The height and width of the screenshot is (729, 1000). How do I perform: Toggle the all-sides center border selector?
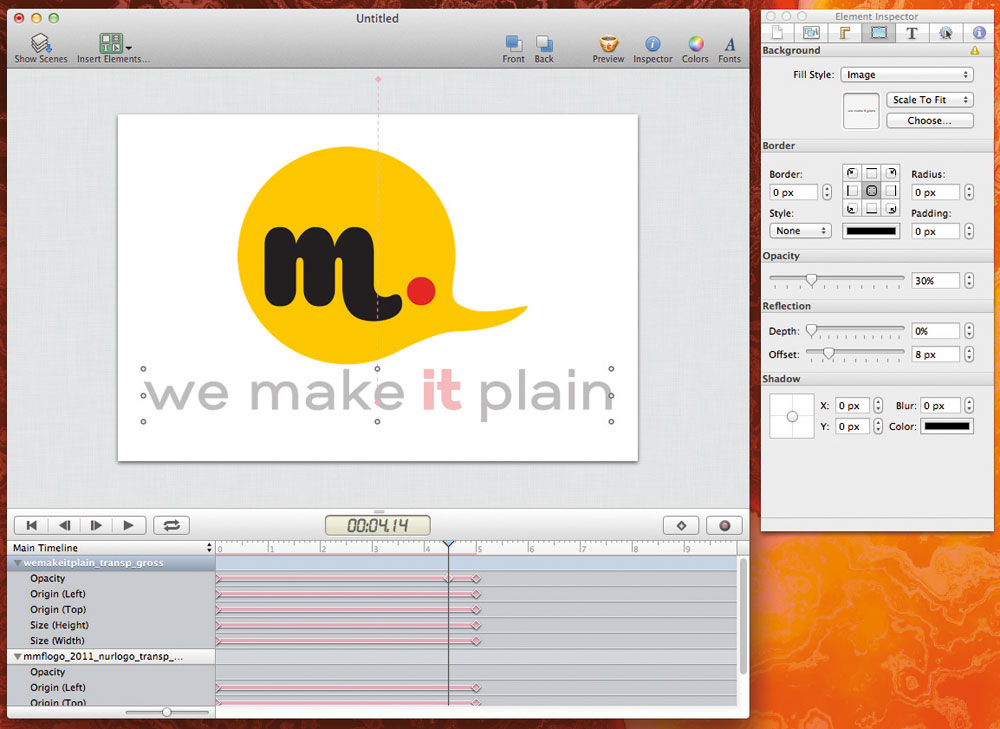coord(872,191)
